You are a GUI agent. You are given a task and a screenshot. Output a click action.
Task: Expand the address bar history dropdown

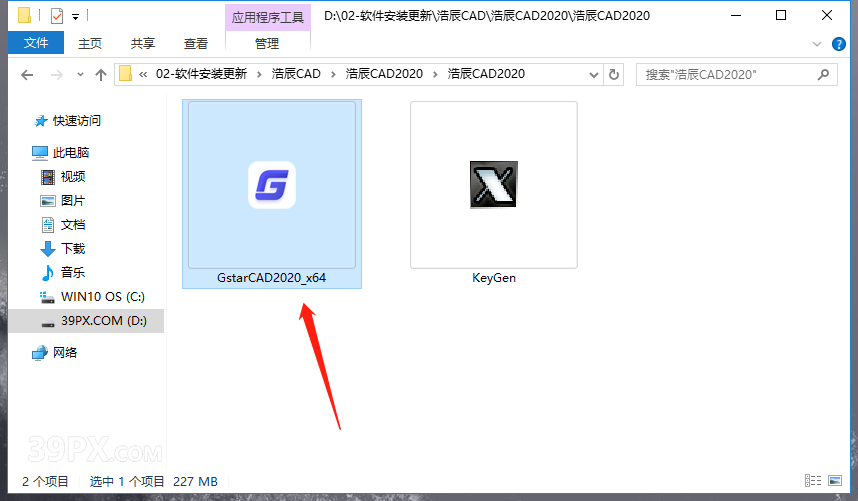coord(594,74)
